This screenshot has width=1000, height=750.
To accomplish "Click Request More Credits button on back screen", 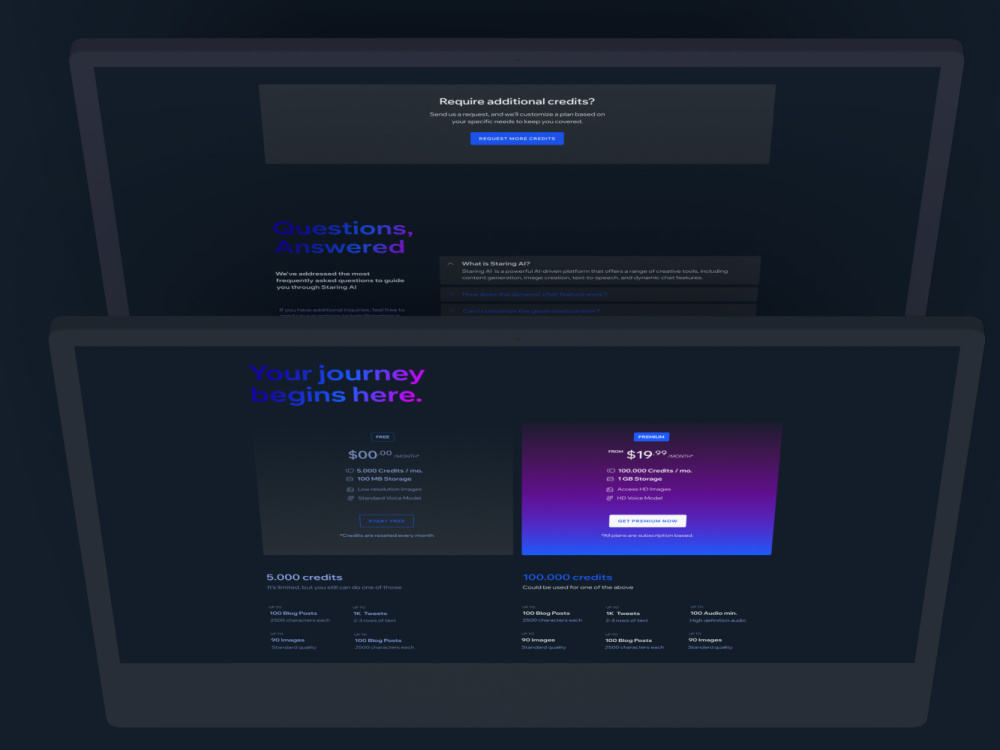I will pyautogui.click(x=517, y=138).
